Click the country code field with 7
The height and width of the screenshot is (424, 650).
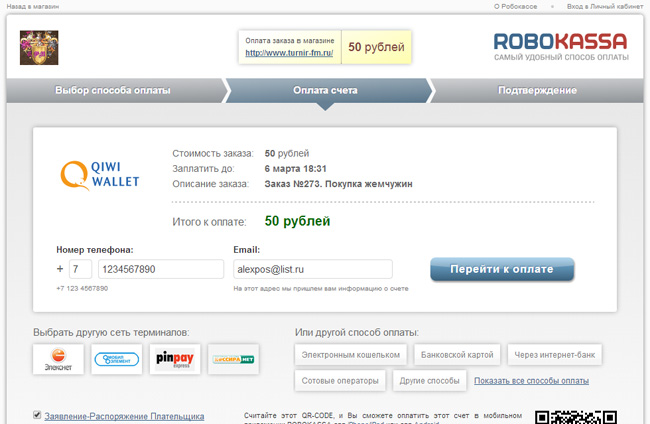[80, 269]
